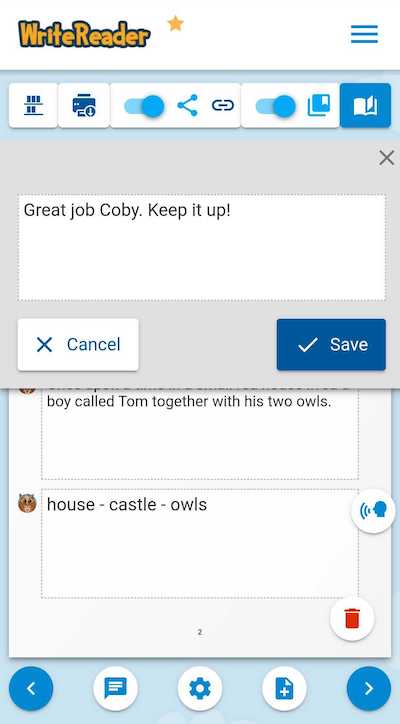The image size is (400, 724).
Task: Open the bookshelf grid view icon
Action: point(33,106)
